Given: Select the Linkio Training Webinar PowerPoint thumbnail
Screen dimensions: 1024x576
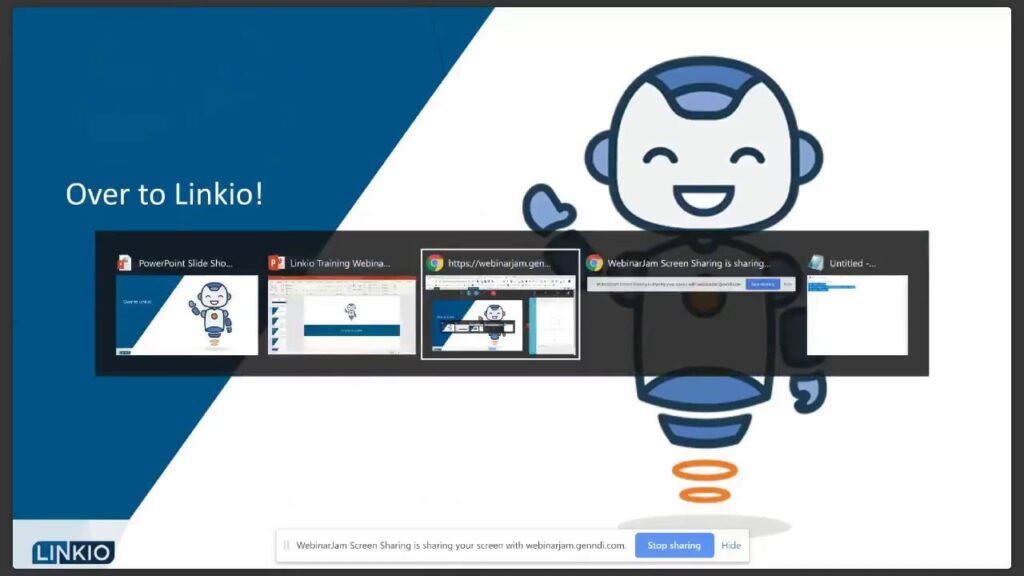Looking at the screenshot, I should (x=342, y=315).
